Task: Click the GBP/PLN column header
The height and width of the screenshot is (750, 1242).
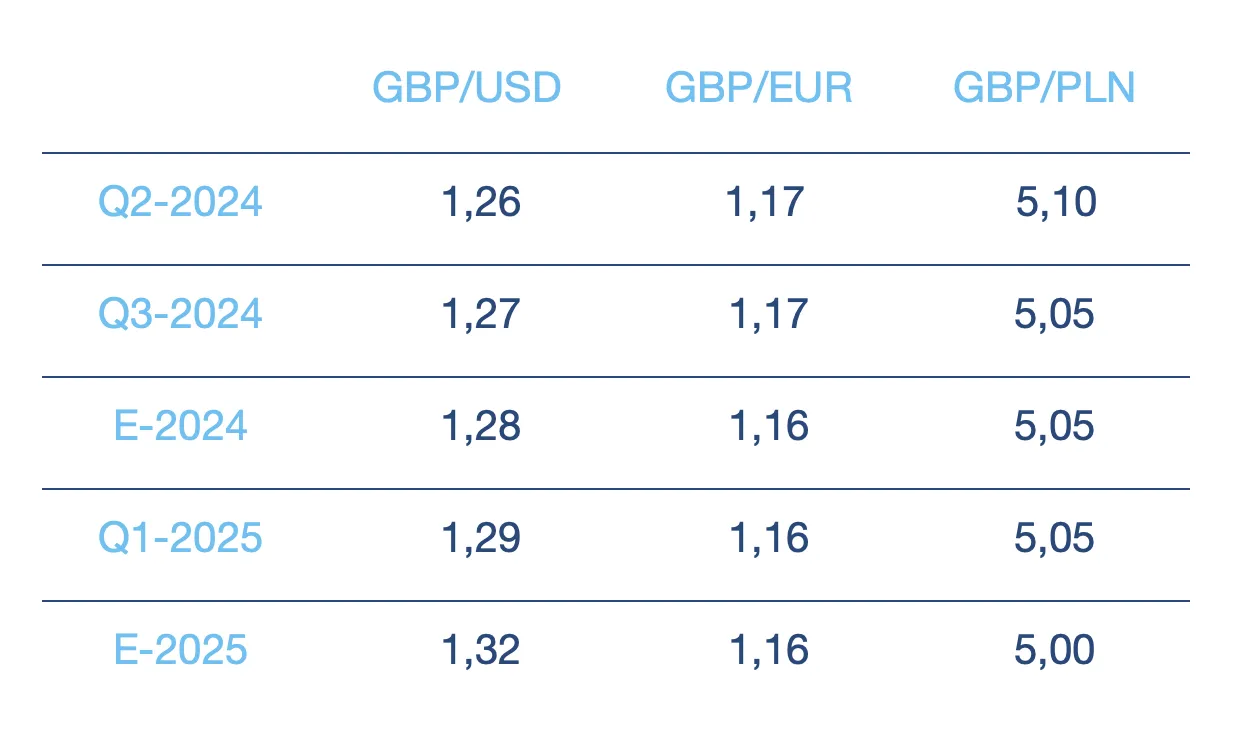Action: pyautogui.click(x=1044, y=89)
